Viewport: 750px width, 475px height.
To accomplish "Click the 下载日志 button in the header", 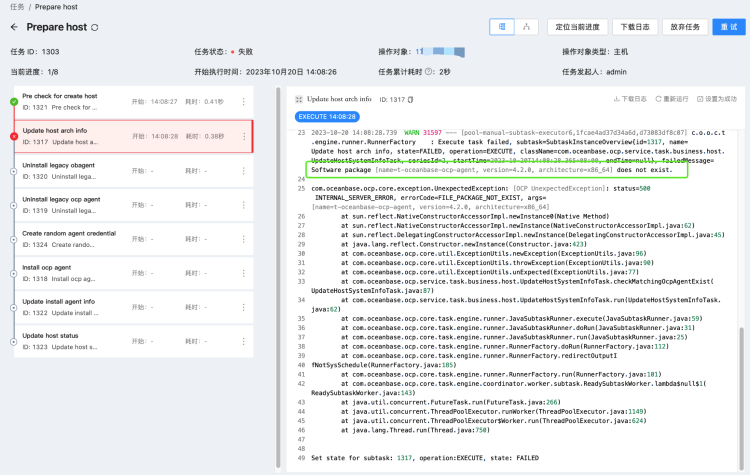I will [635, 27].
